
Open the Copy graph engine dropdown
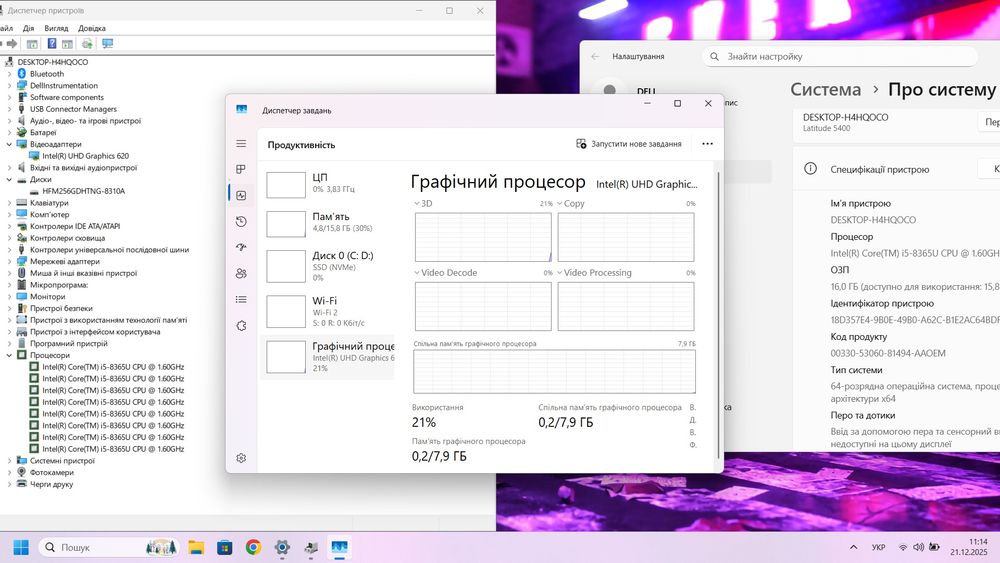tap(559, 203)
